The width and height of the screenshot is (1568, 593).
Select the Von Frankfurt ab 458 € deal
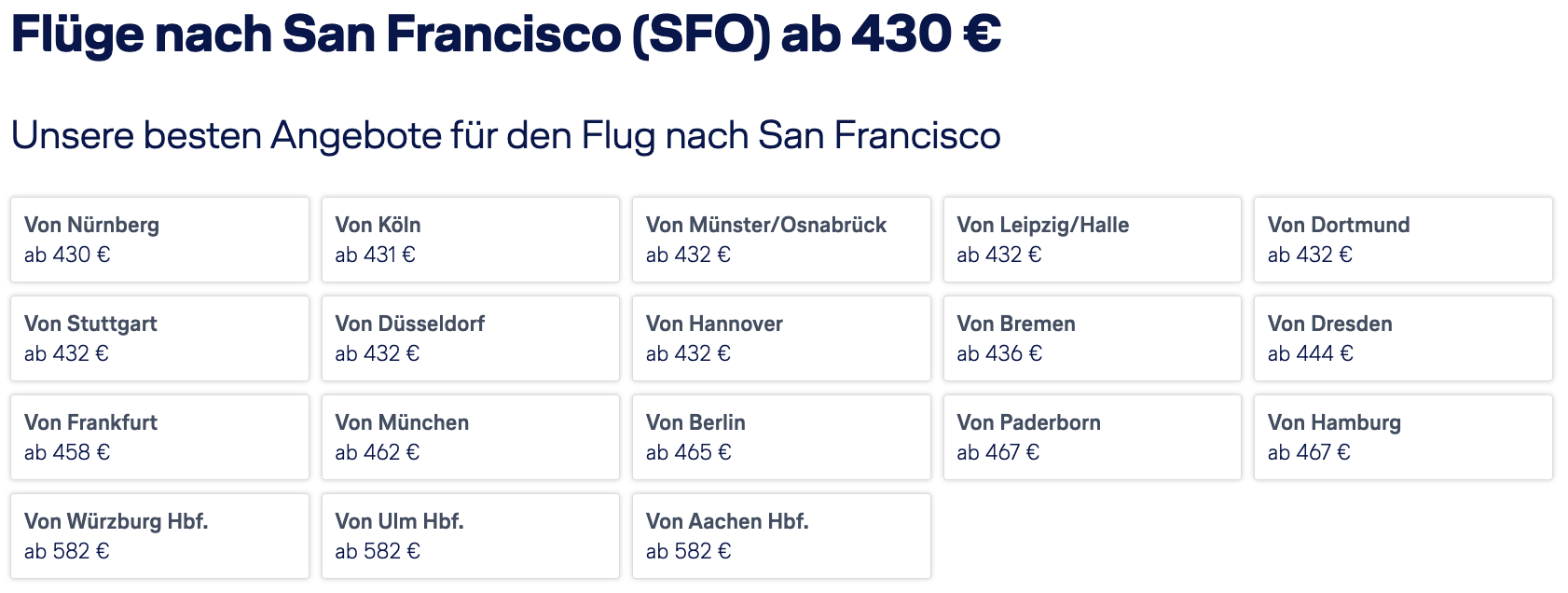[159, 437]
